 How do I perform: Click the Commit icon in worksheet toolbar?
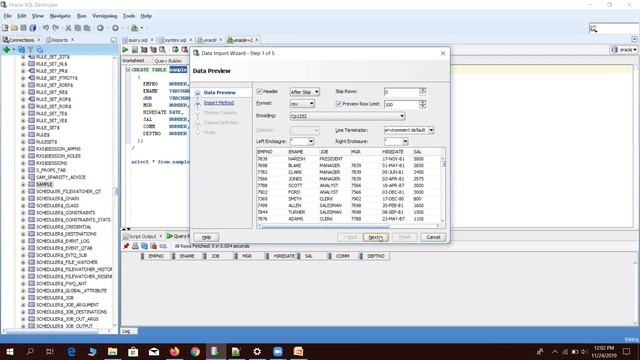(175, 49)
